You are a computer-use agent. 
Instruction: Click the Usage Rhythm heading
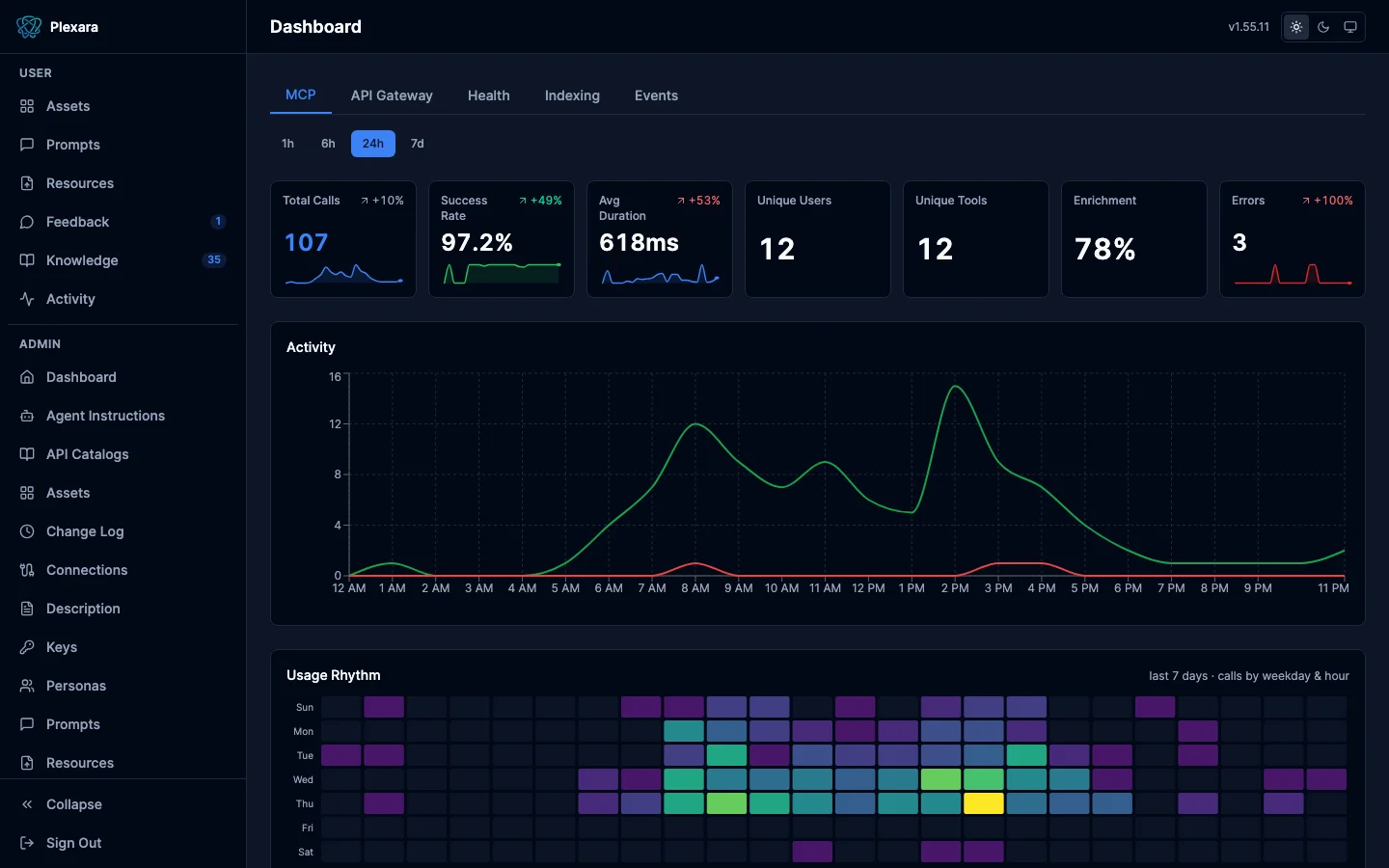click(334, 675)
